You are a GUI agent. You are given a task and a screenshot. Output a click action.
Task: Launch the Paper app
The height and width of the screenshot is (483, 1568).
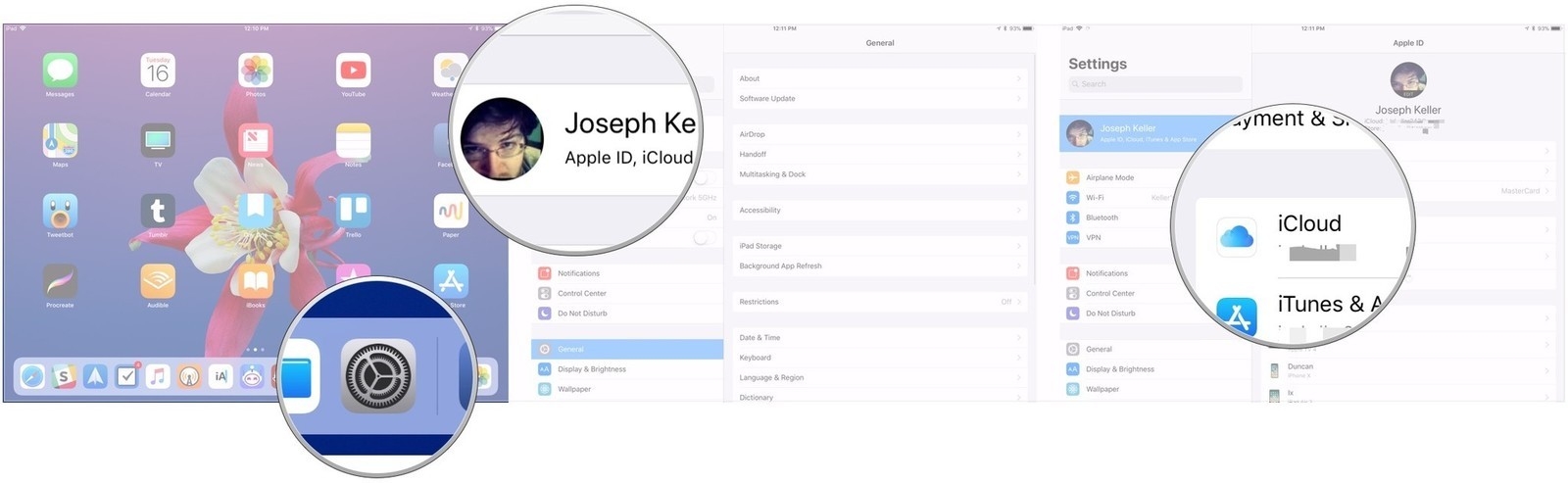pyautogui.click(x=451, y=212)
